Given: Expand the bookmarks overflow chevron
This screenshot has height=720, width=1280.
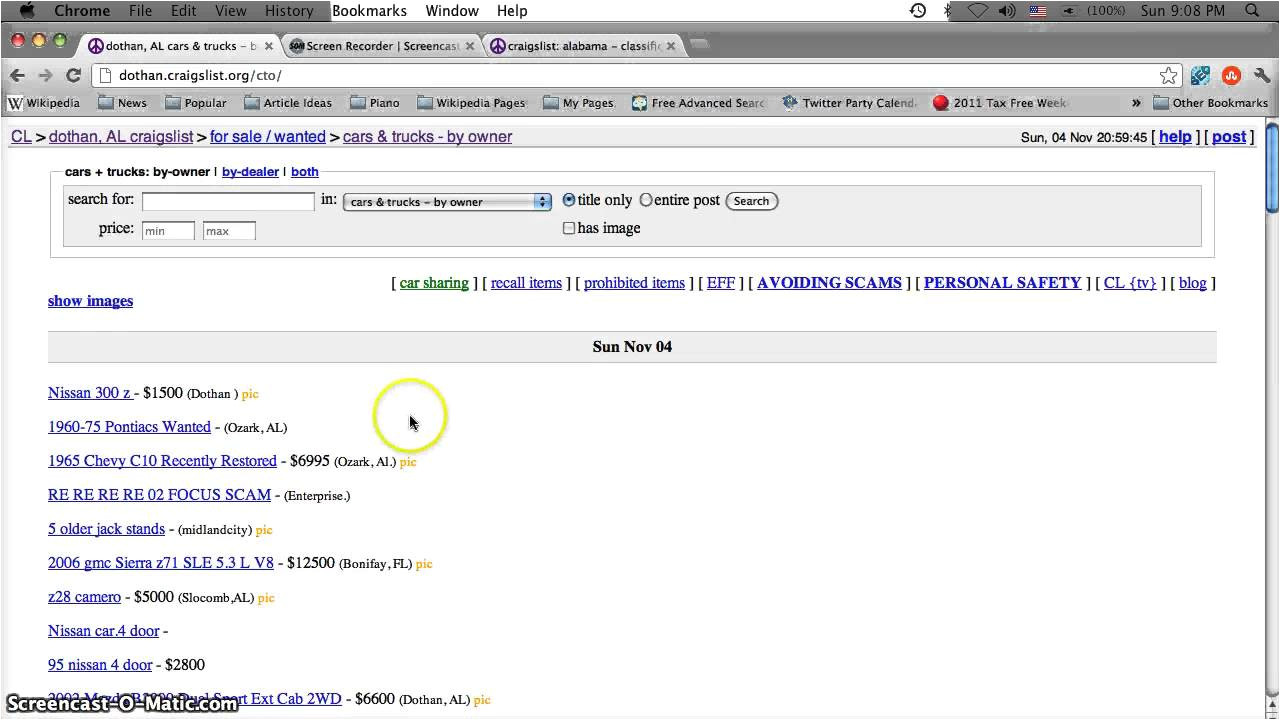Looking at the screenshot, I should pyautogui.click(x=1136, y=103).
